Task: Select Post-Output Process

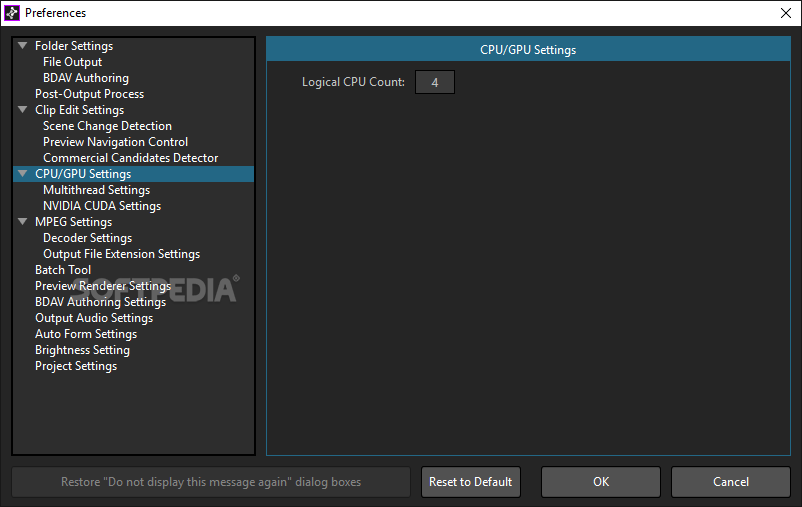Action: 90,94
